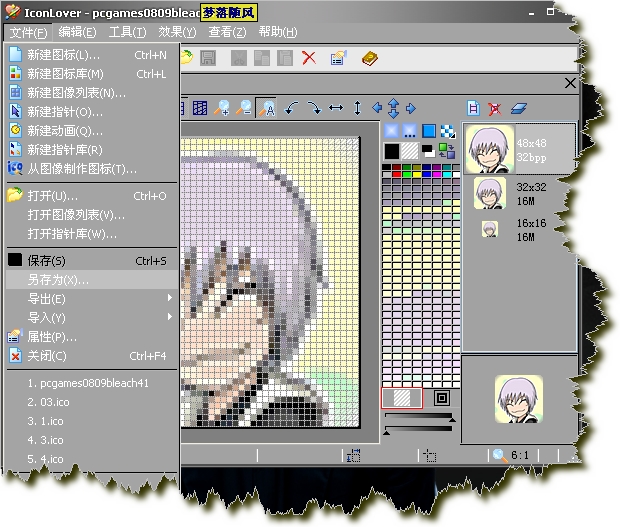Open the 查看(Z) menu
The image size is (620, 527).
(227, 32)
